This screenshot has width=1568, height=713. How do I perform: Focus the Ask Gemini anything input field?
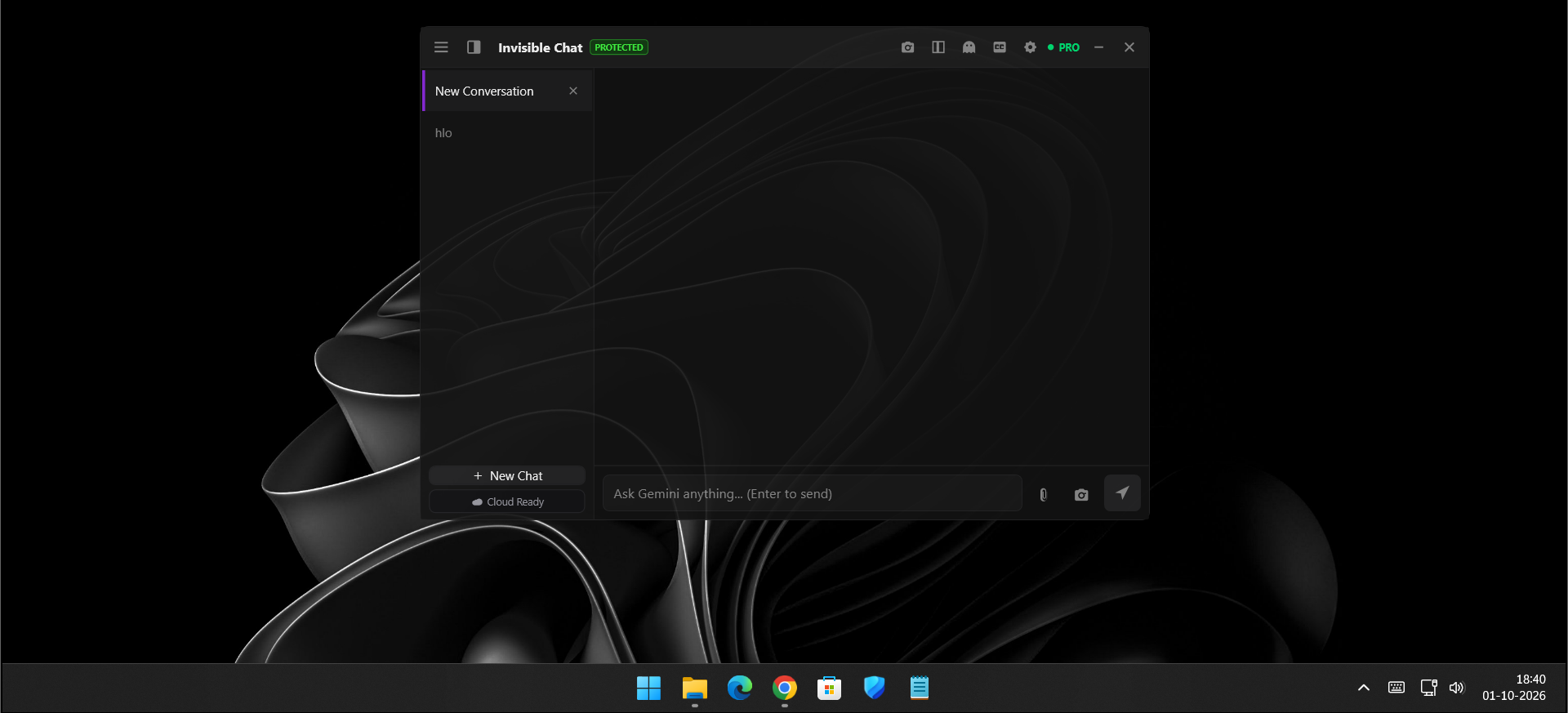[813, 493]
